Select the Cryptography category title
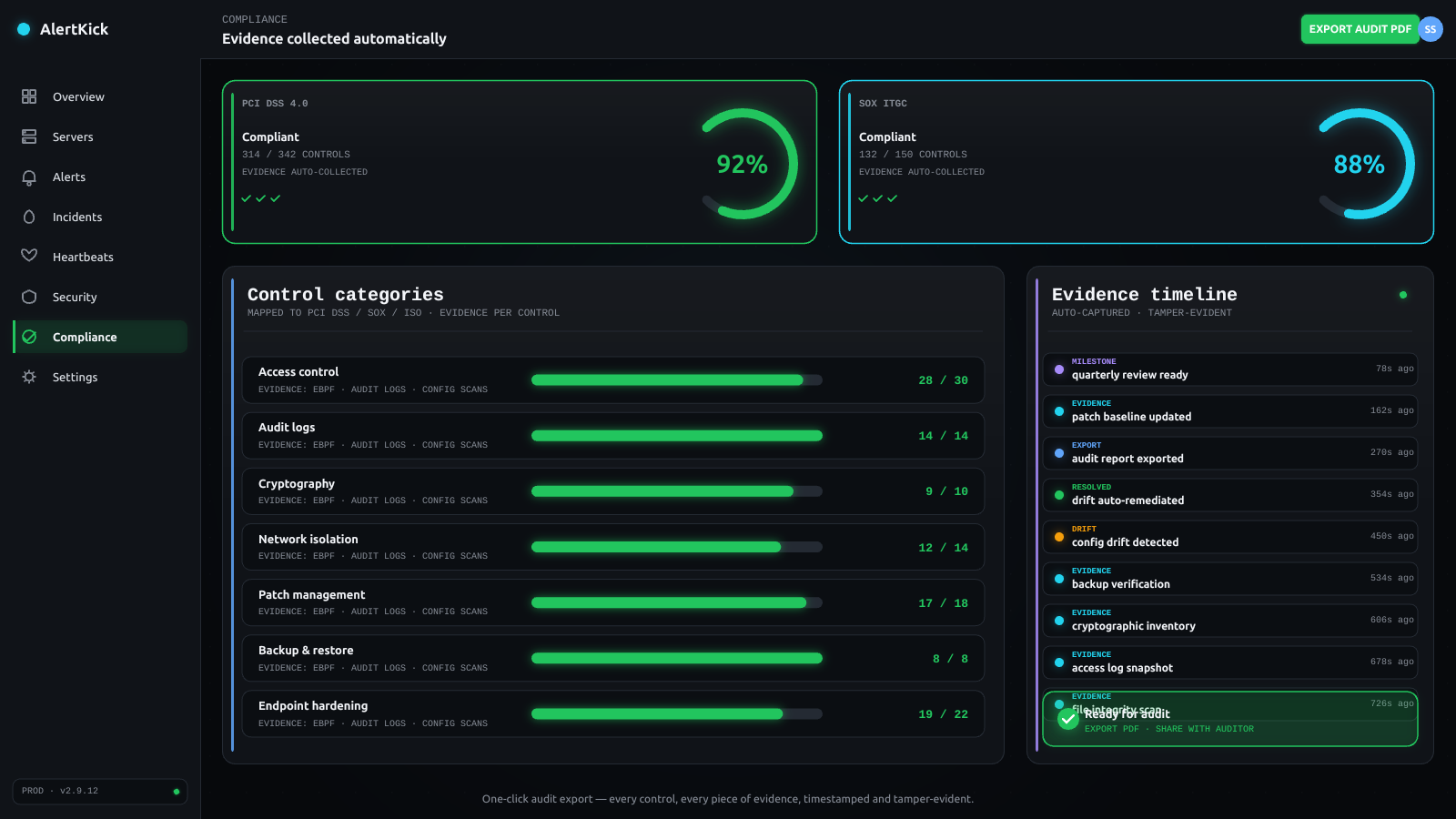This screenshot has height=819, width=1456. (x=297, y=484)
